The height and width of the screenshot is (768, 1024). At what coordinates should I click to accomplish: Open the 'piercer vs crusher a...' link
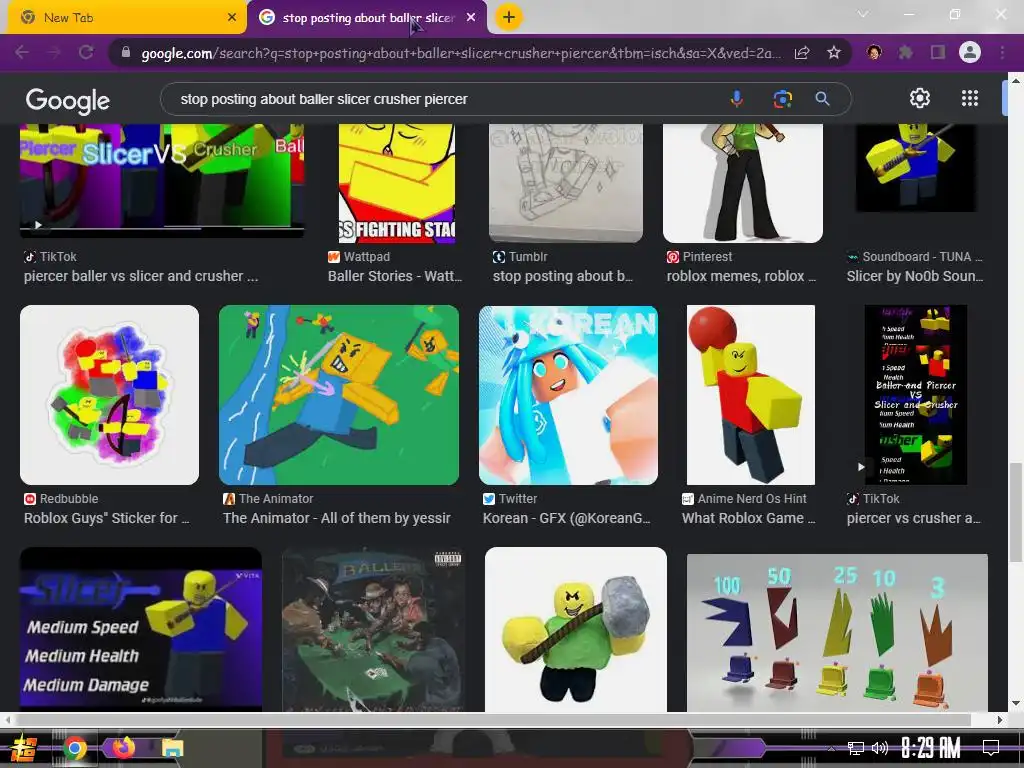(914, 518)
